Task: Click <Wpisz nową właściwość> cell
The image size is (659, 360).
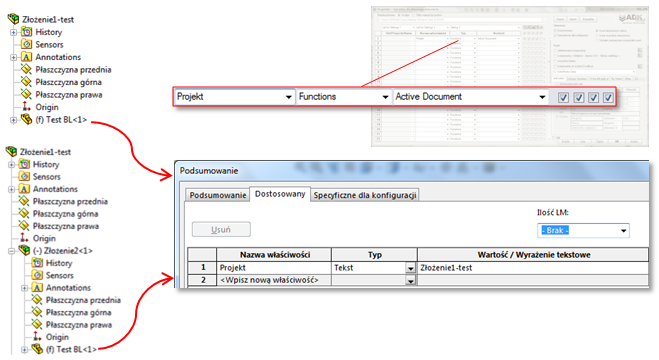Action: 274,280
